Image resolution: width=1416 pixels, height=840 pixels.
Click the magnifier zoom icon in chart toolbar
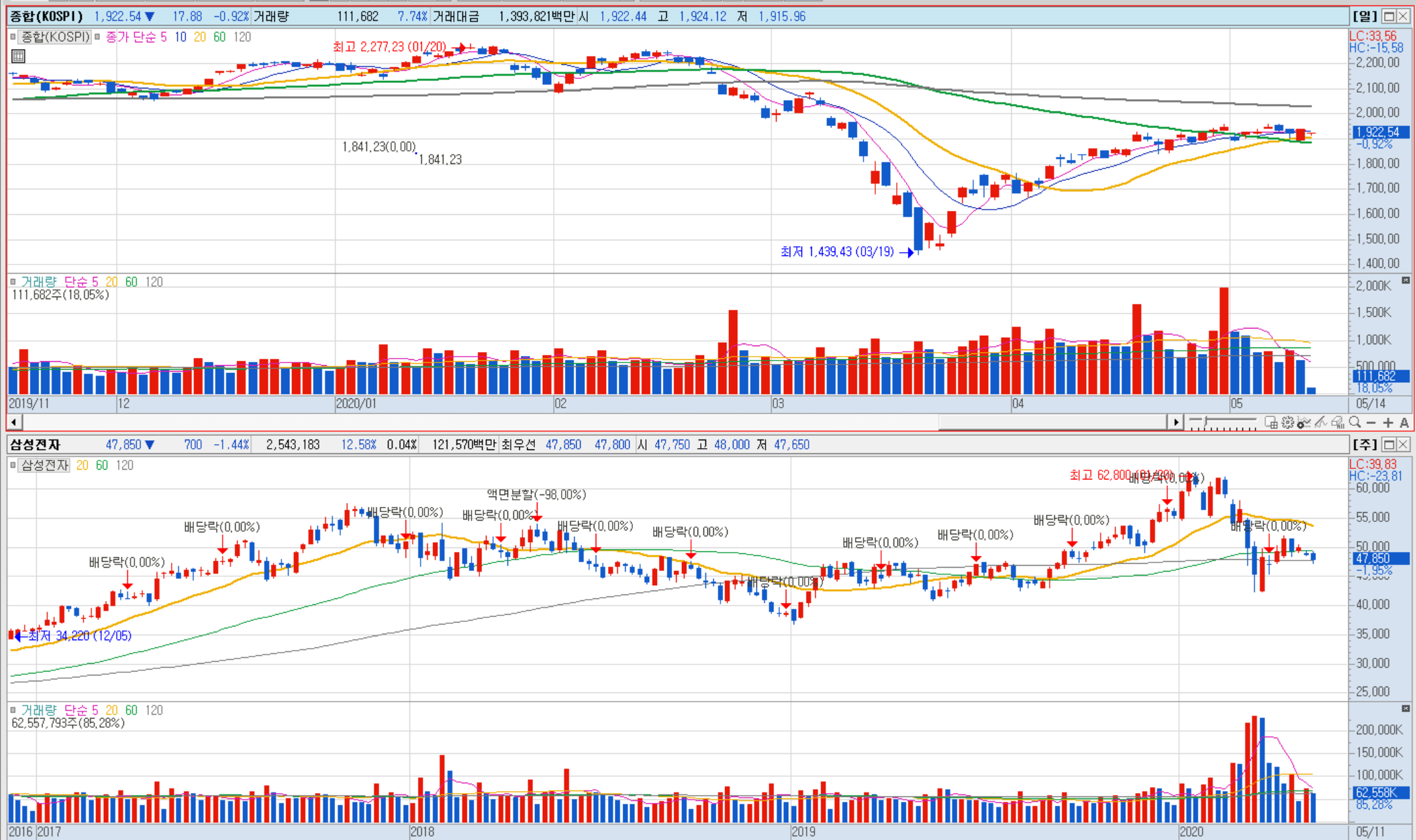pyautogui.click(x=1355, y=423)
